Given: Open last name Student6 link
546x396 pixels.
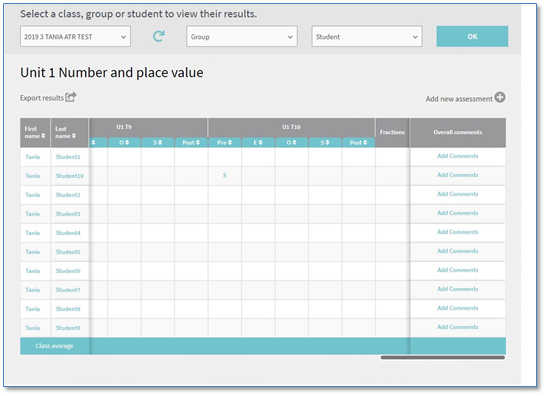Looking at the screenshot, I should tap(68, 271).
